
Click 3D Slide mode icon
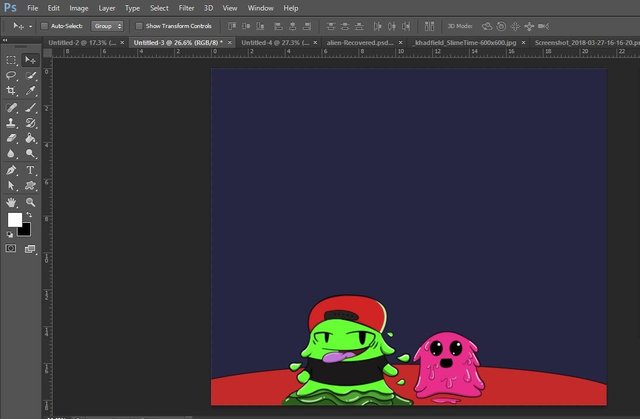(529, 27)
